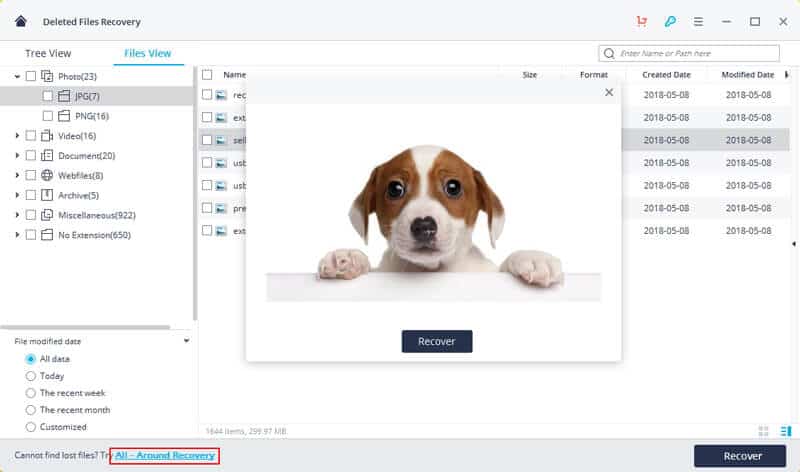The image size is (800, 472).
Task: Click the puppy preview image
Action: pyautogui.click(x=434, y=222)
